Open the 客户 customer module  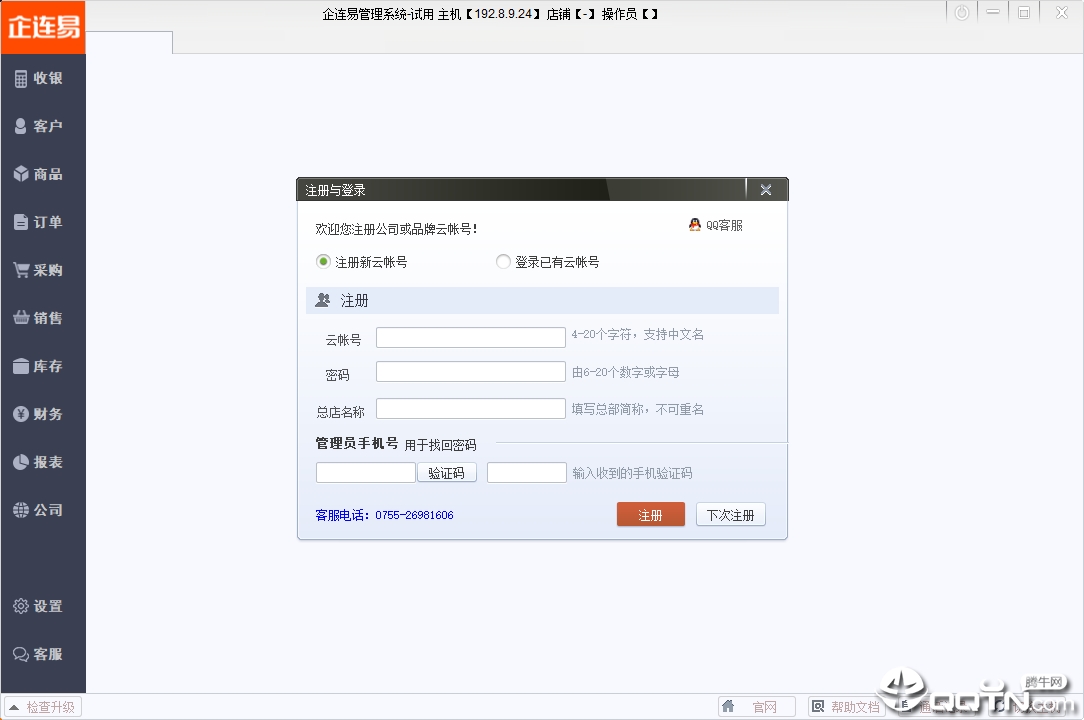(x=39, y=126)
